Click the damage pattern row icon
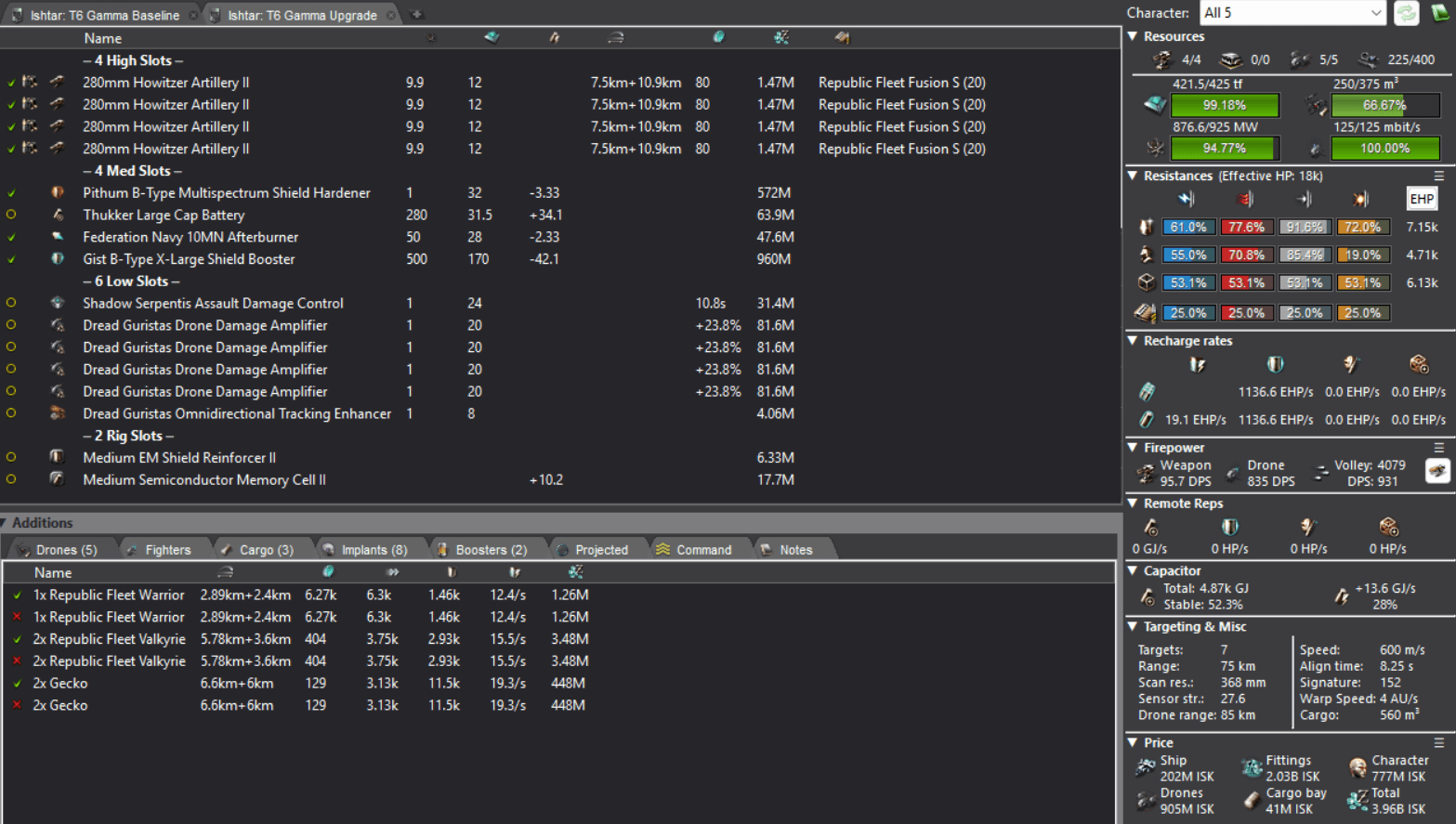 [1146, 312]
